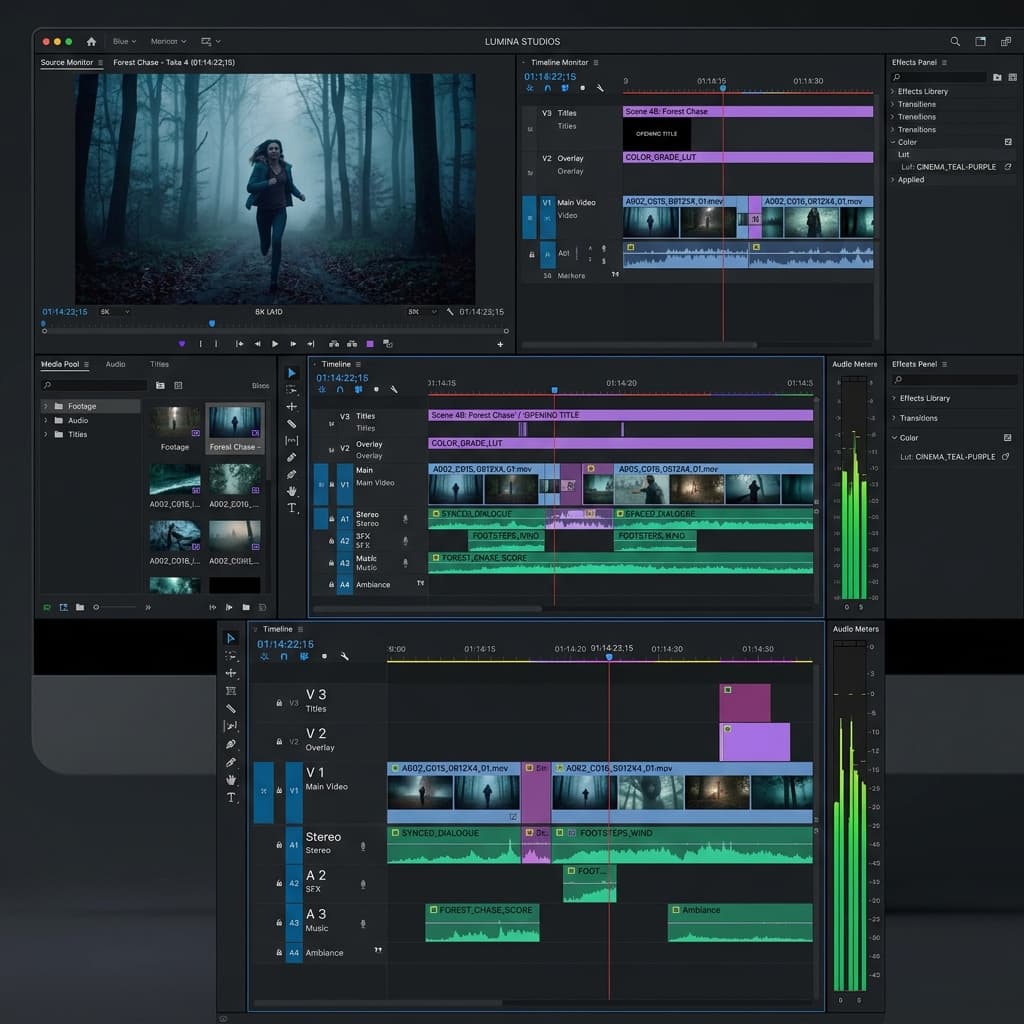Expand the Footage folder in the Media Pool
This screenshot has width=1024, height=1024.
point(46,406)
